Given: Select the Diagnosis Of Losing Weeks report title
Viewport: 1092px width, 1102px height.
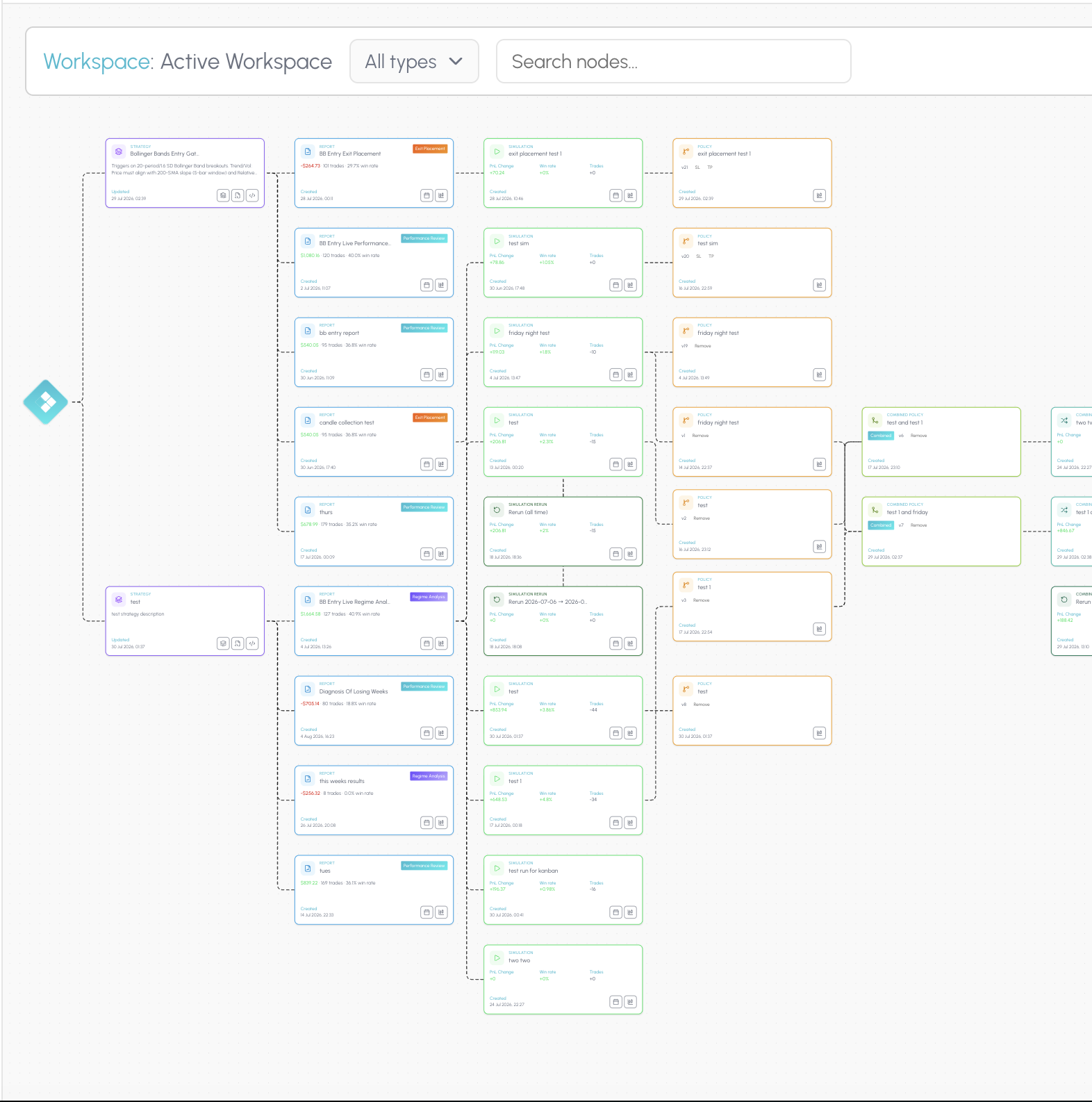Looking at the screenshot, I should pos(354,691).
